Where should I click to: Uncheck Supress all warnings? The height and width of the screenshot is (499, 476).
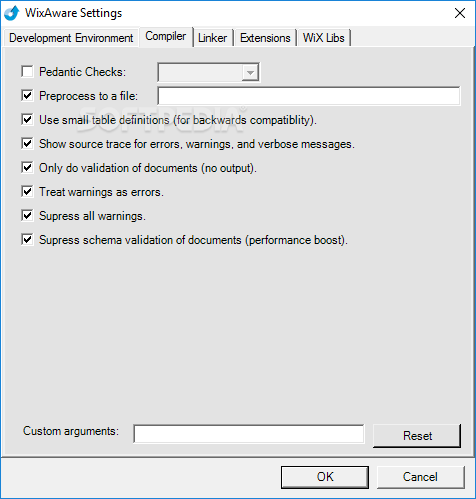pos(27,216)
